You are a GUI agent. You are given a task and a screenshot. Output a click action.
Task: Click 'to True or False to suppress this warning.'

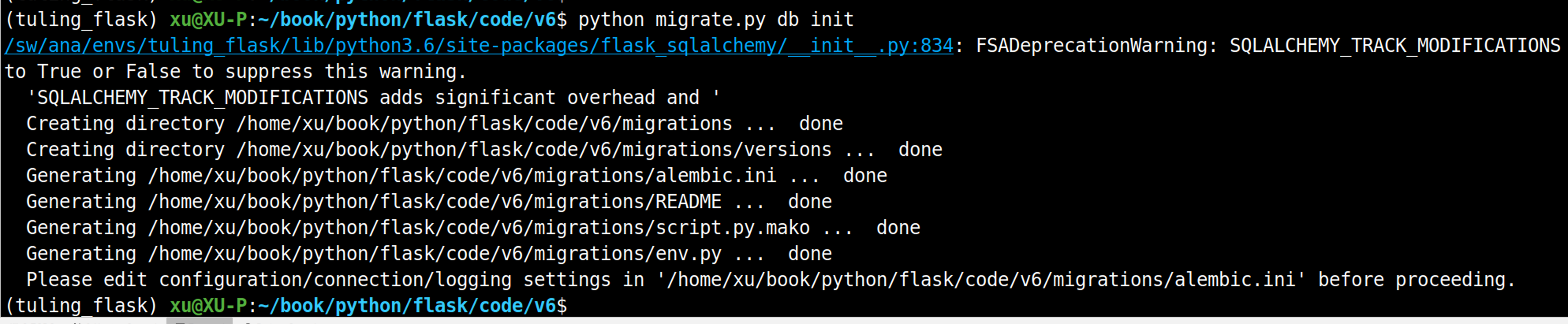pyautogui.click(x=235, y=73)
